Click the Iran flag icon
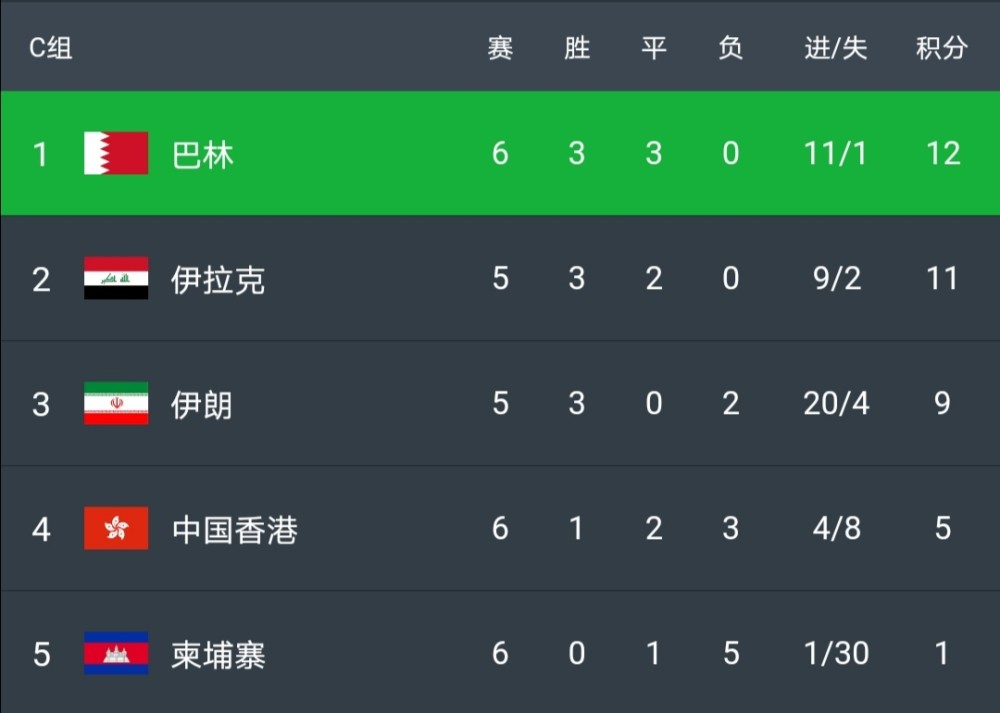The width and height of the screenshot is (1000, 713). [x=116, y=403]
